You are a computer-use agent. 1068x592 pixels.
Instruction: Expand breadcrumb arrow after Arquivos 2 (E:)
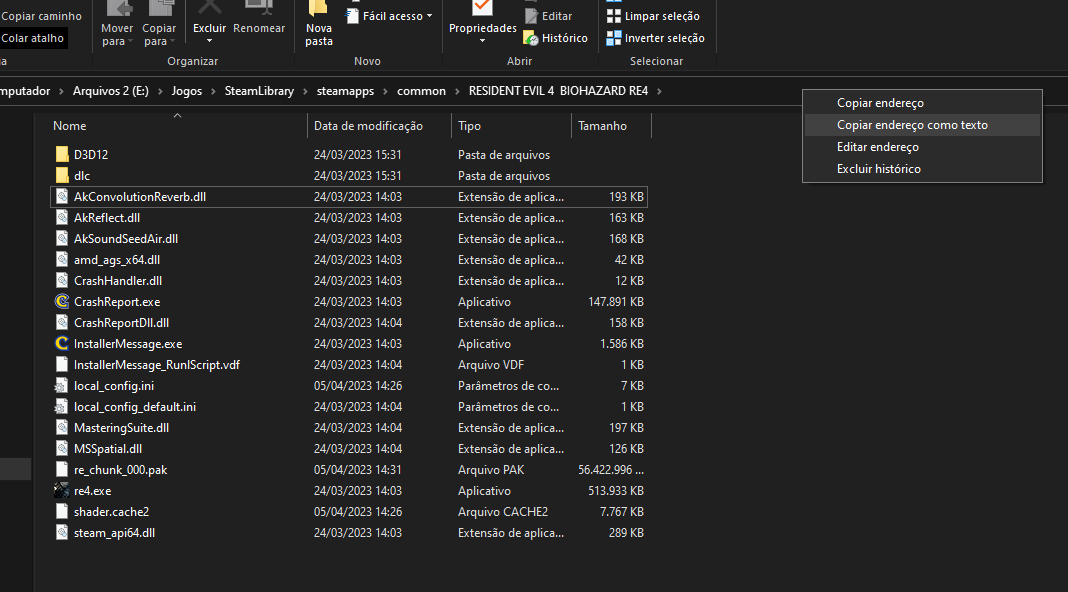pyautogui.click(x=160, y=91)
